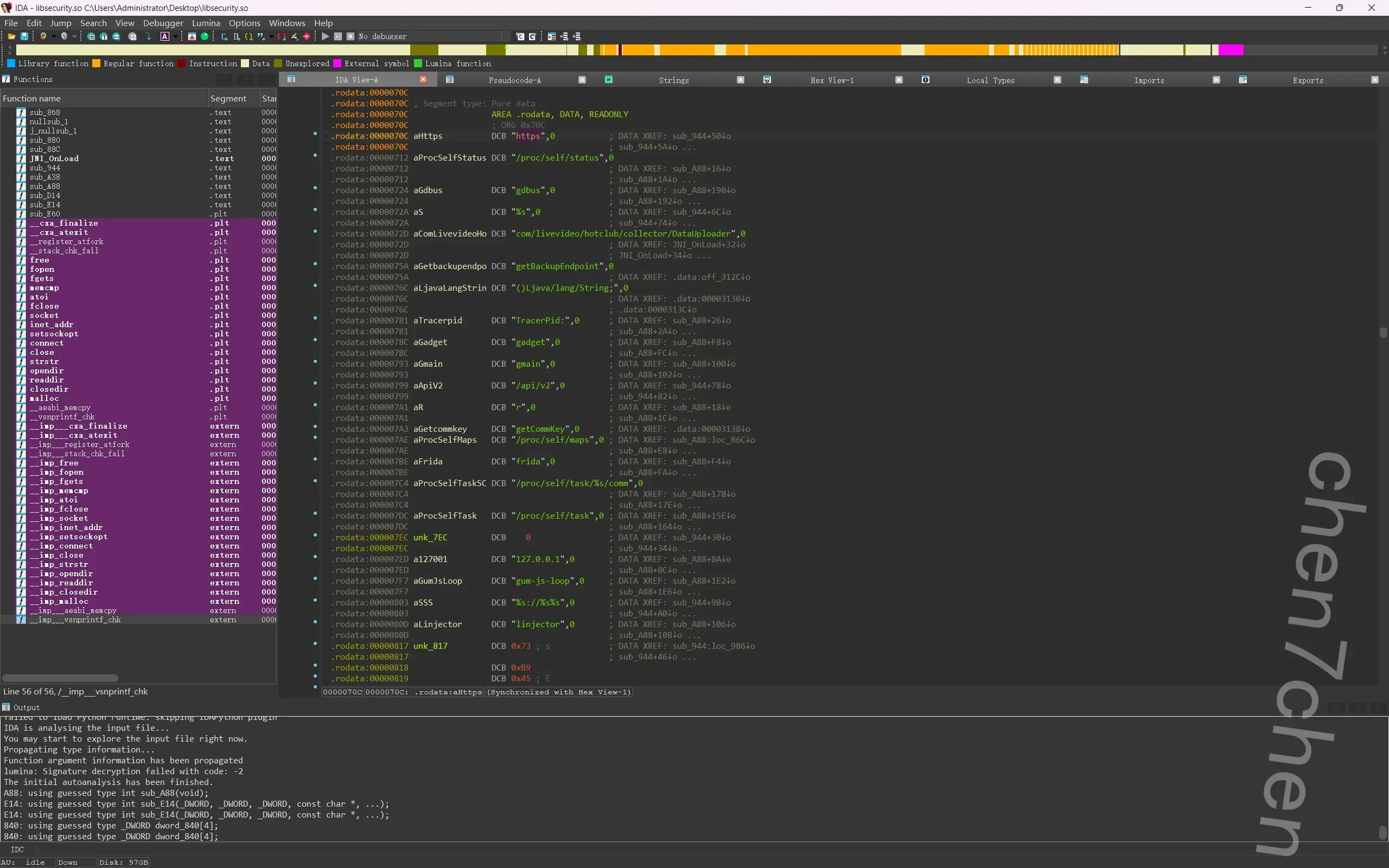Close the Exports tab
This screenshot has width=1389, height=868.
(x=1375, y=80)
